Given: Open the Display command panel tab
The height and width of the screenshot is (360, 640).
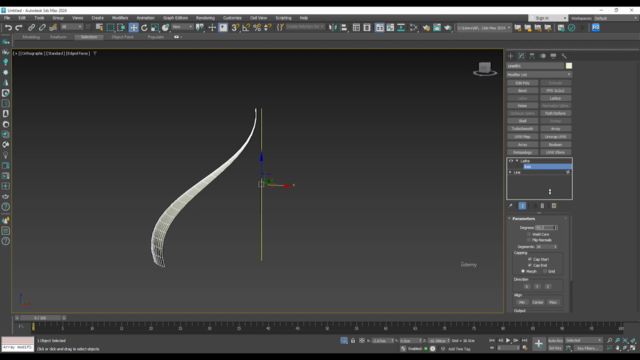Looking at the screenshot, I should (553, 56).
